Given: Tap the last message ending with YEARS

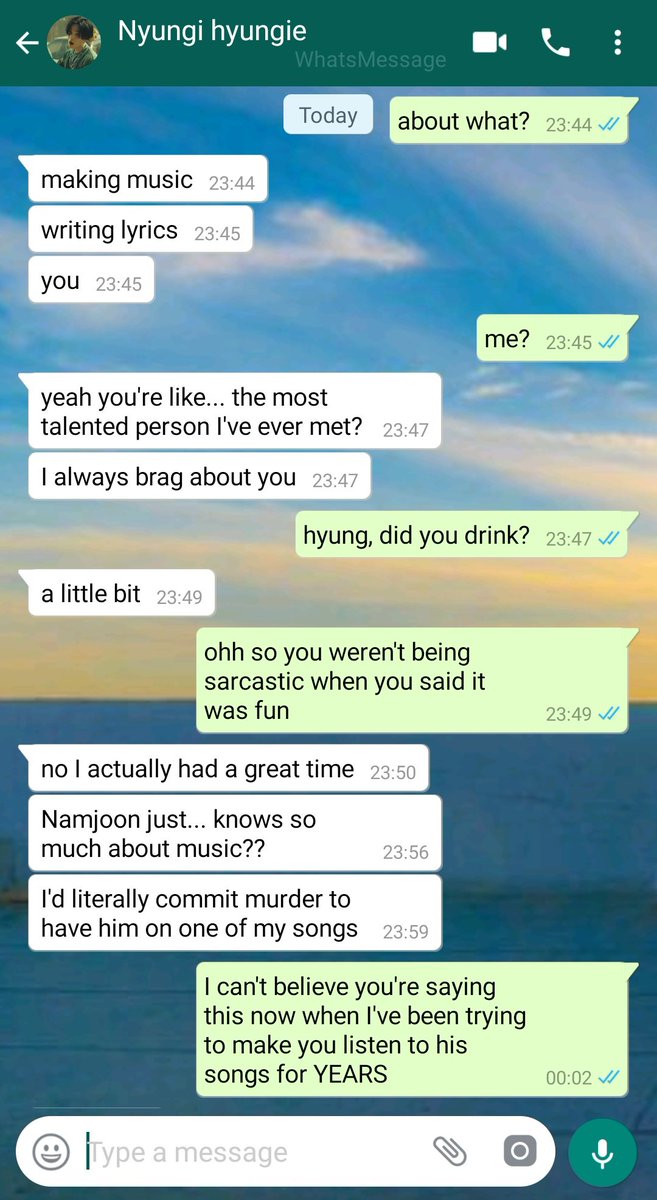Looking at the screenshot, I should [x=412, y=1030].
